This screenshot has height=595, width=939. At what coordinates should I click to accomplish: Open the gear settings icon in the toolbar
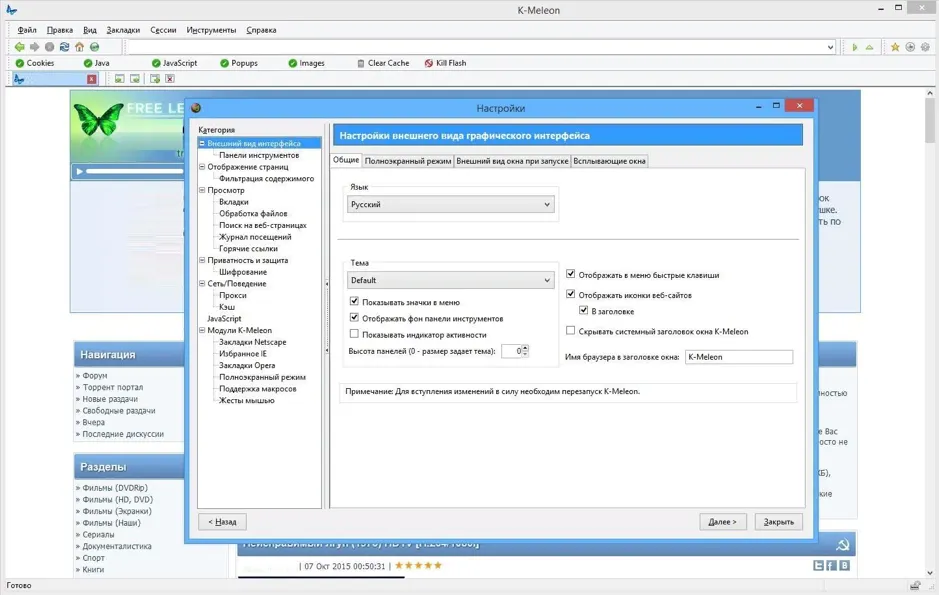click(x=925, y=47)
